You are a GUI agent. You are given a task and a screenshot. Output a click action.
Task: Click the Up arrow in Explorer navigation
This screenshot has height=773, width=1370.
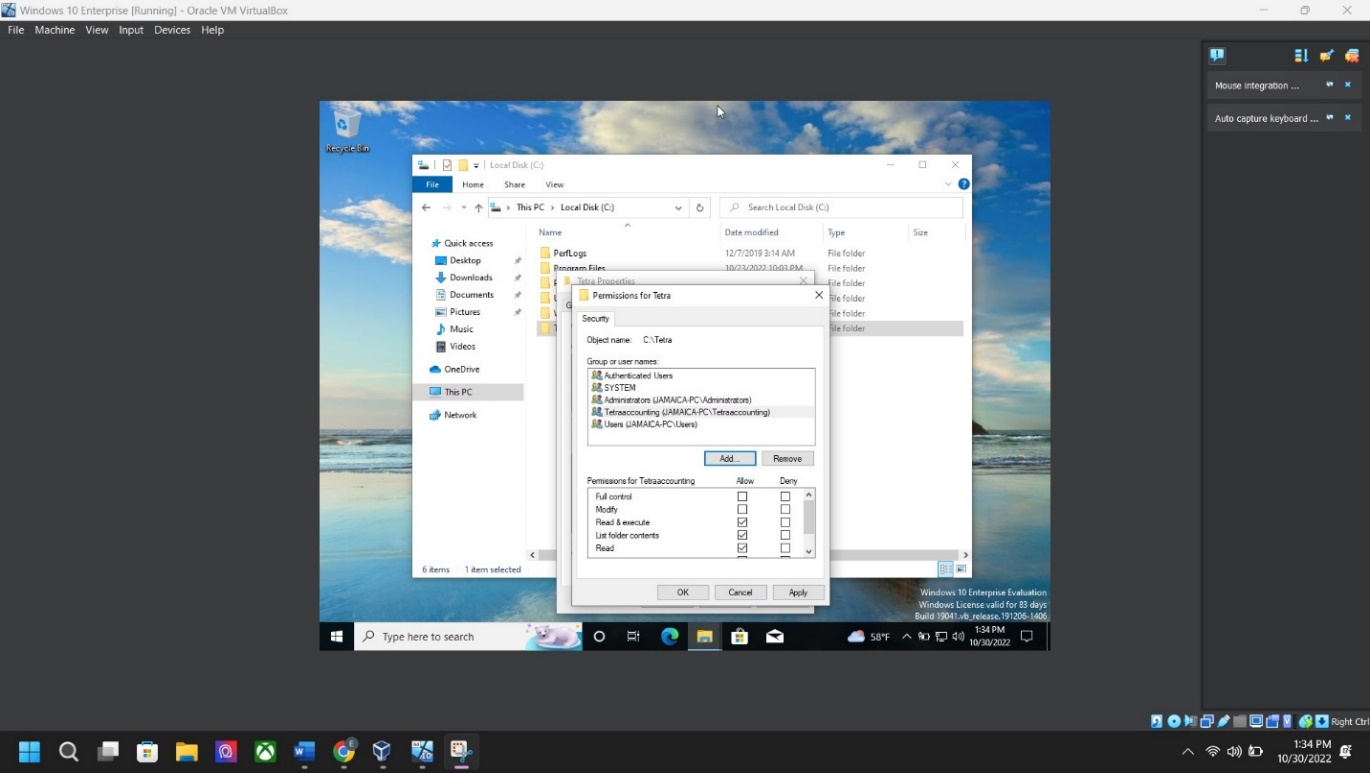click(478, 208)
